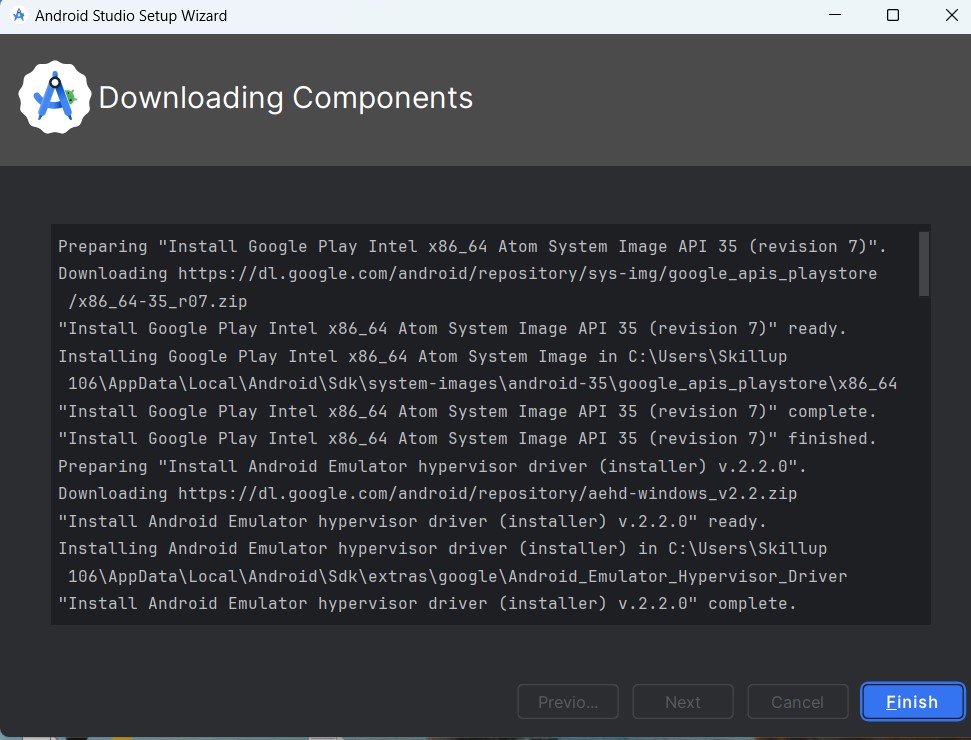Click the greyed-out Cancel button

pyautogui.click(x=798, y=702)
